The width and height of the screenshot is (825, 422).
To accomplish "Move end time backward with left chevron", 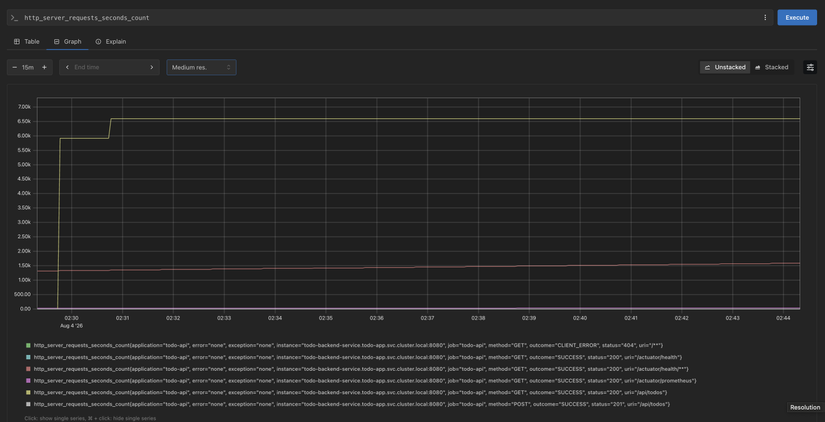I will pos(67,67).
